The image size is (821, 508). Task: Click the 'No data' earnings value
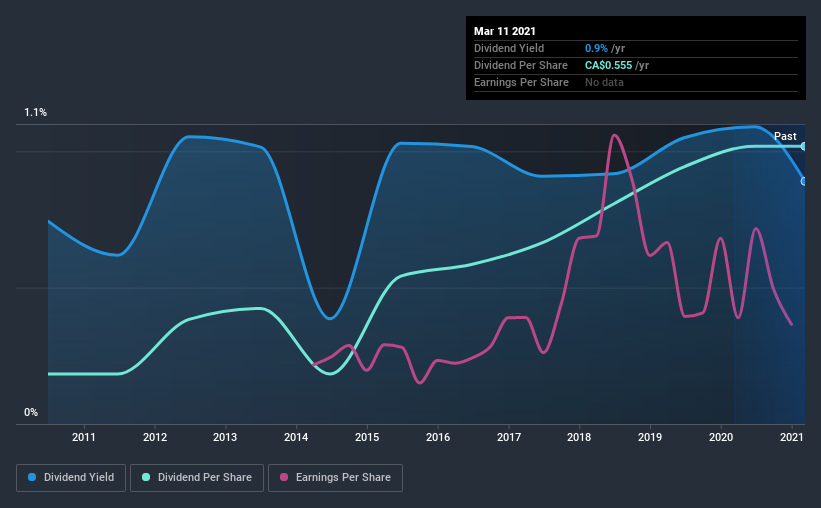(x=604, y=82)
